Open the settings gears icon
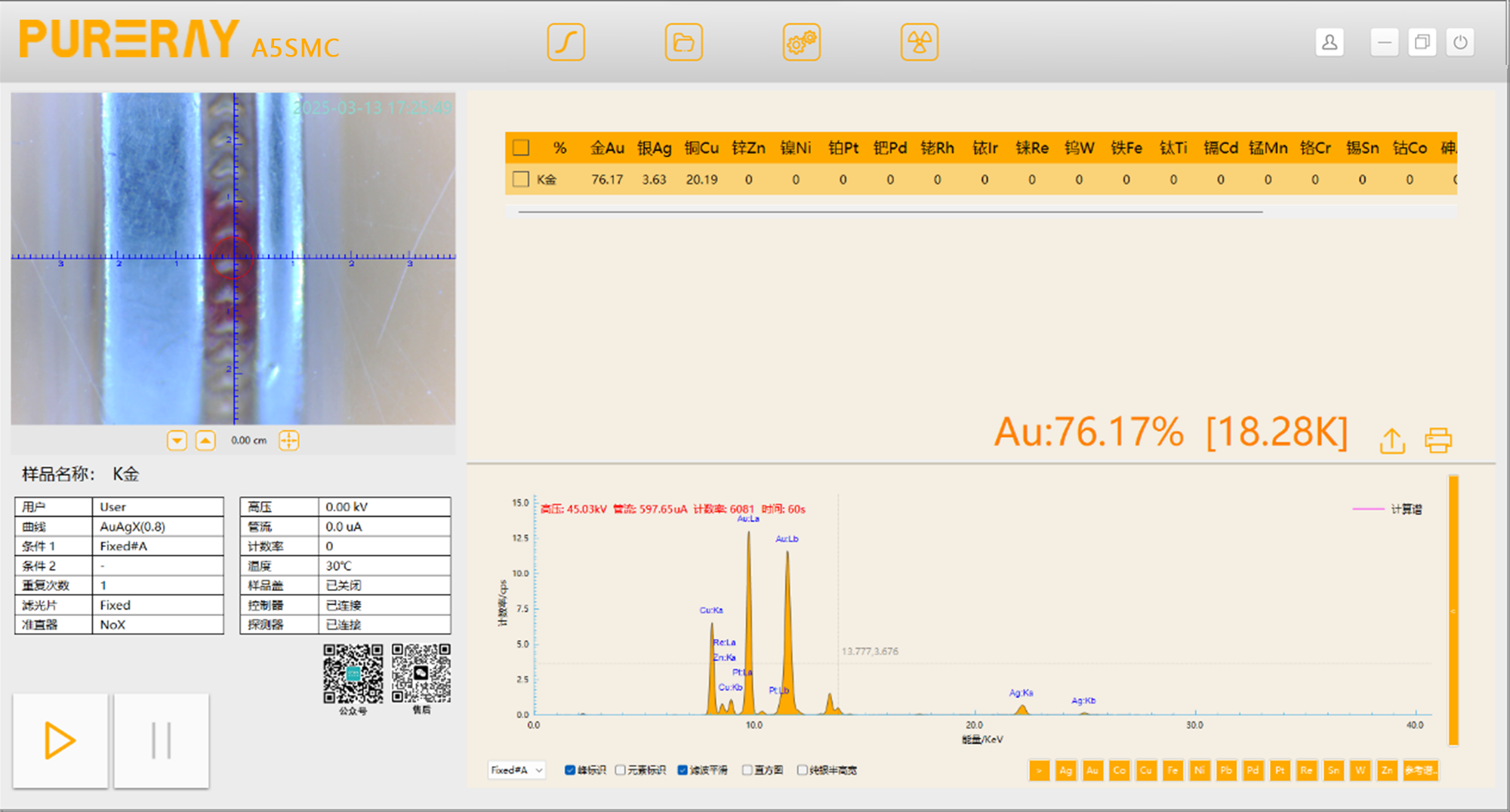This screenshot has height=812, width=1510. (x=801, y=42)
